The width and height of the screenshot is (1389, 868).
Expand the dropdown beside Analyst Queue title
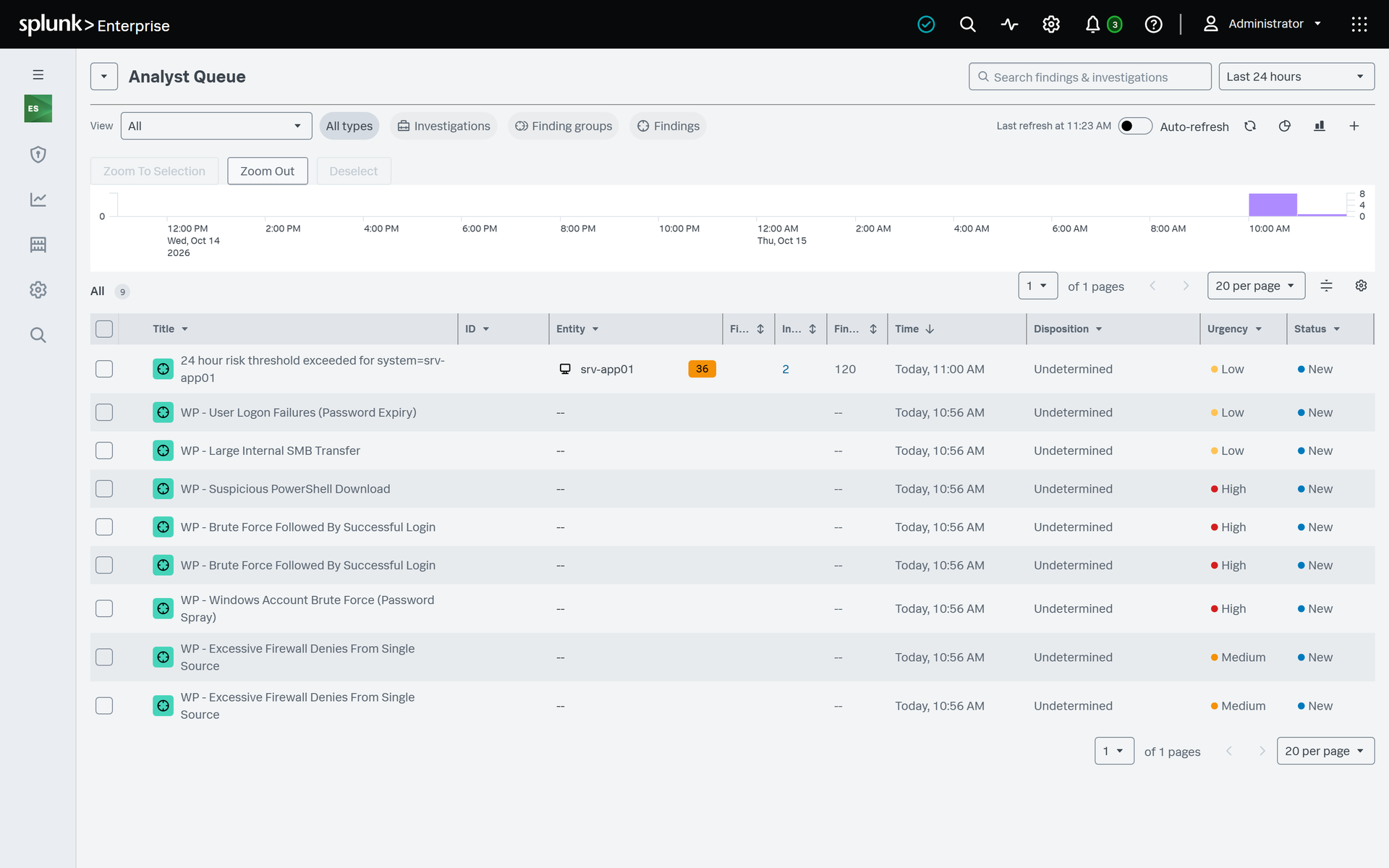click(104, 77)
